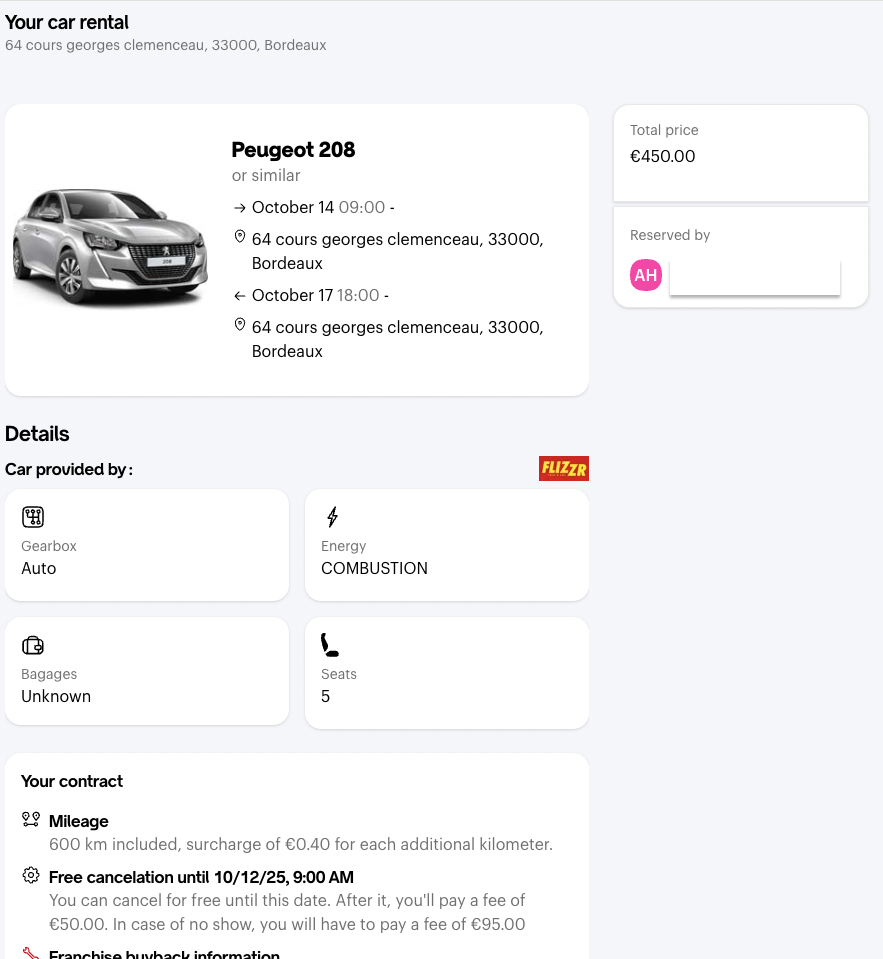The width and height of the screenshot is (883, 959).
Task: Click the Peugeot 208 title
Action: click(293, 150)
